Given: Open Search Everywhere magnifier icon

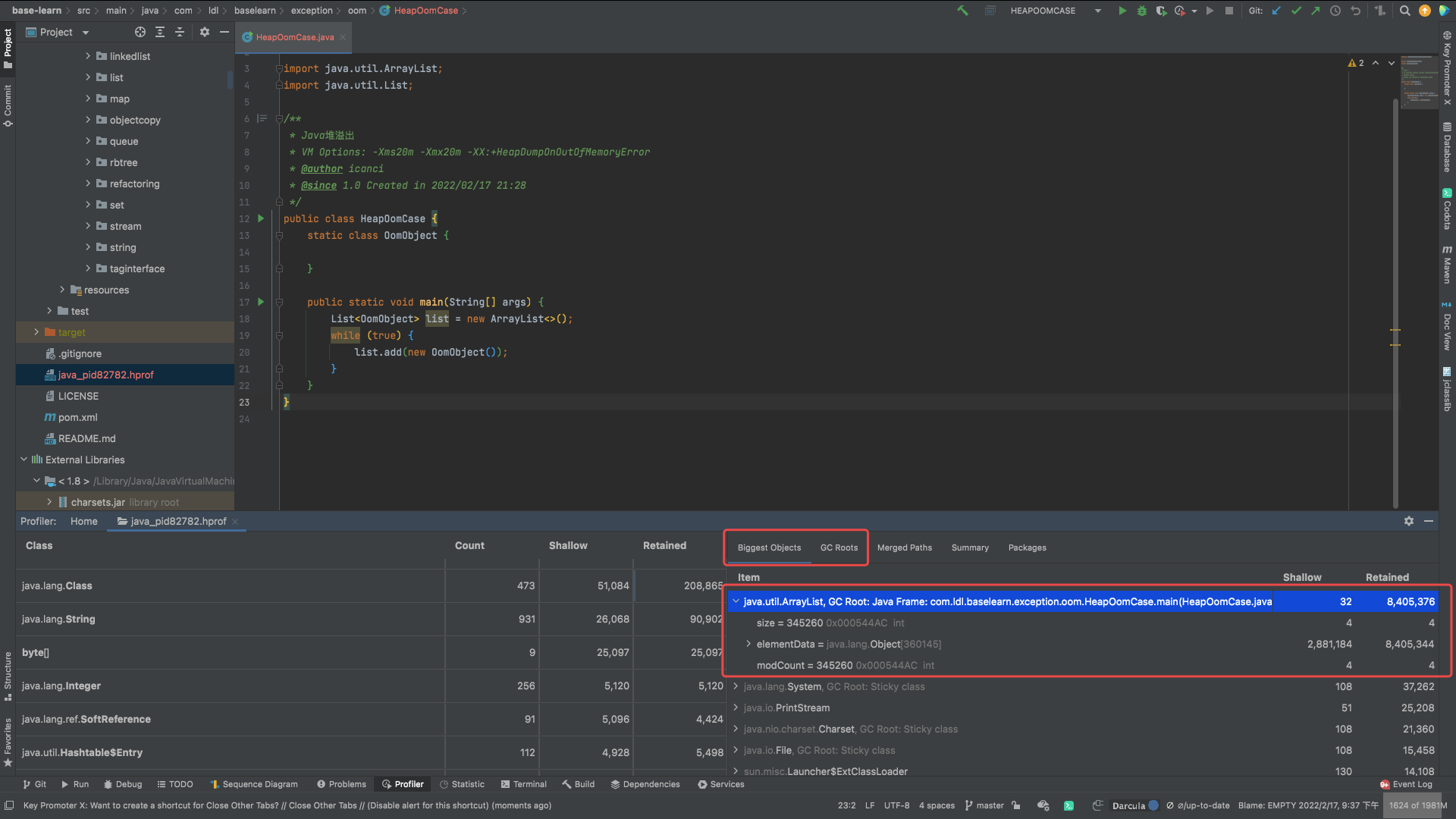Looking at the screenshot, I should [1405, 11].
